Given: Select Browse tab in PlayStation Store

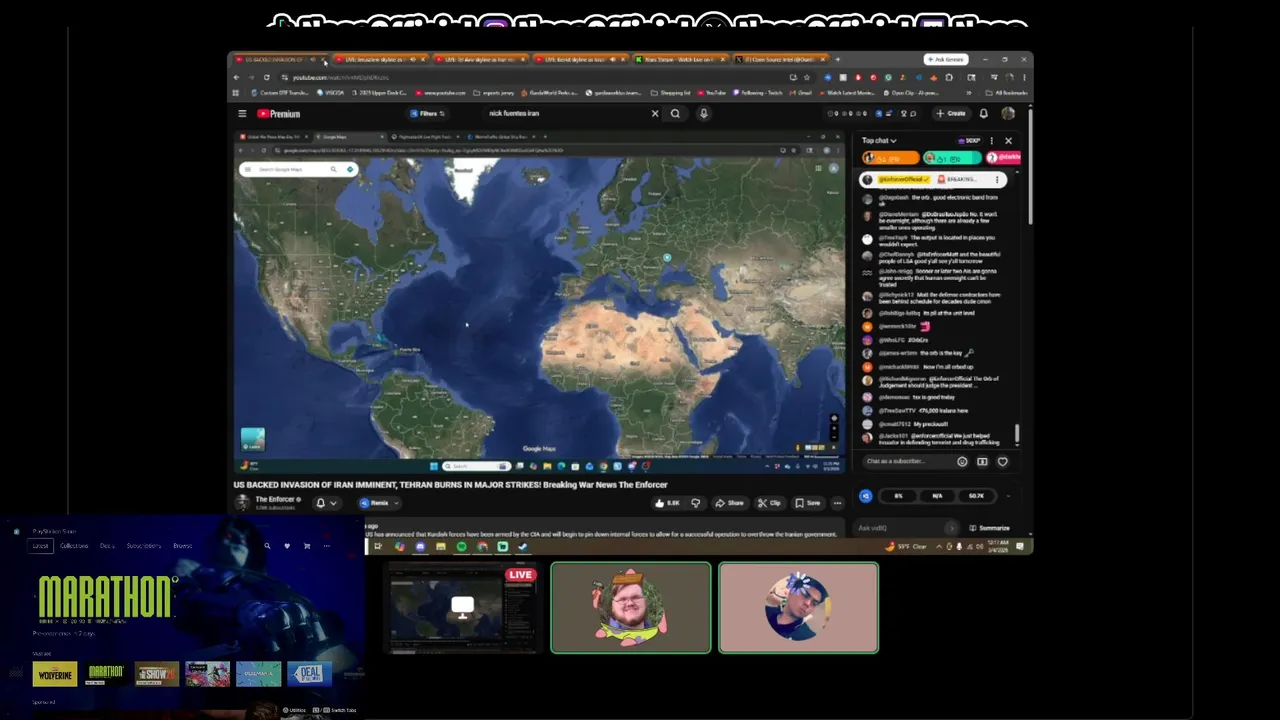Looking at the screenshot, I should click(x=183, y=546).
